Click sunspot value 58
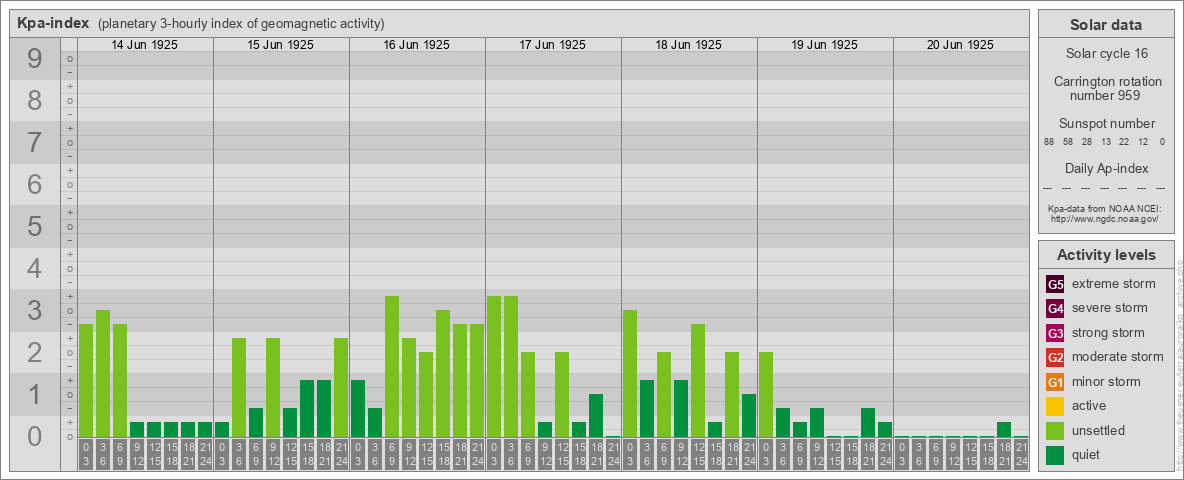The image size is (1184, 480). 1068,142
